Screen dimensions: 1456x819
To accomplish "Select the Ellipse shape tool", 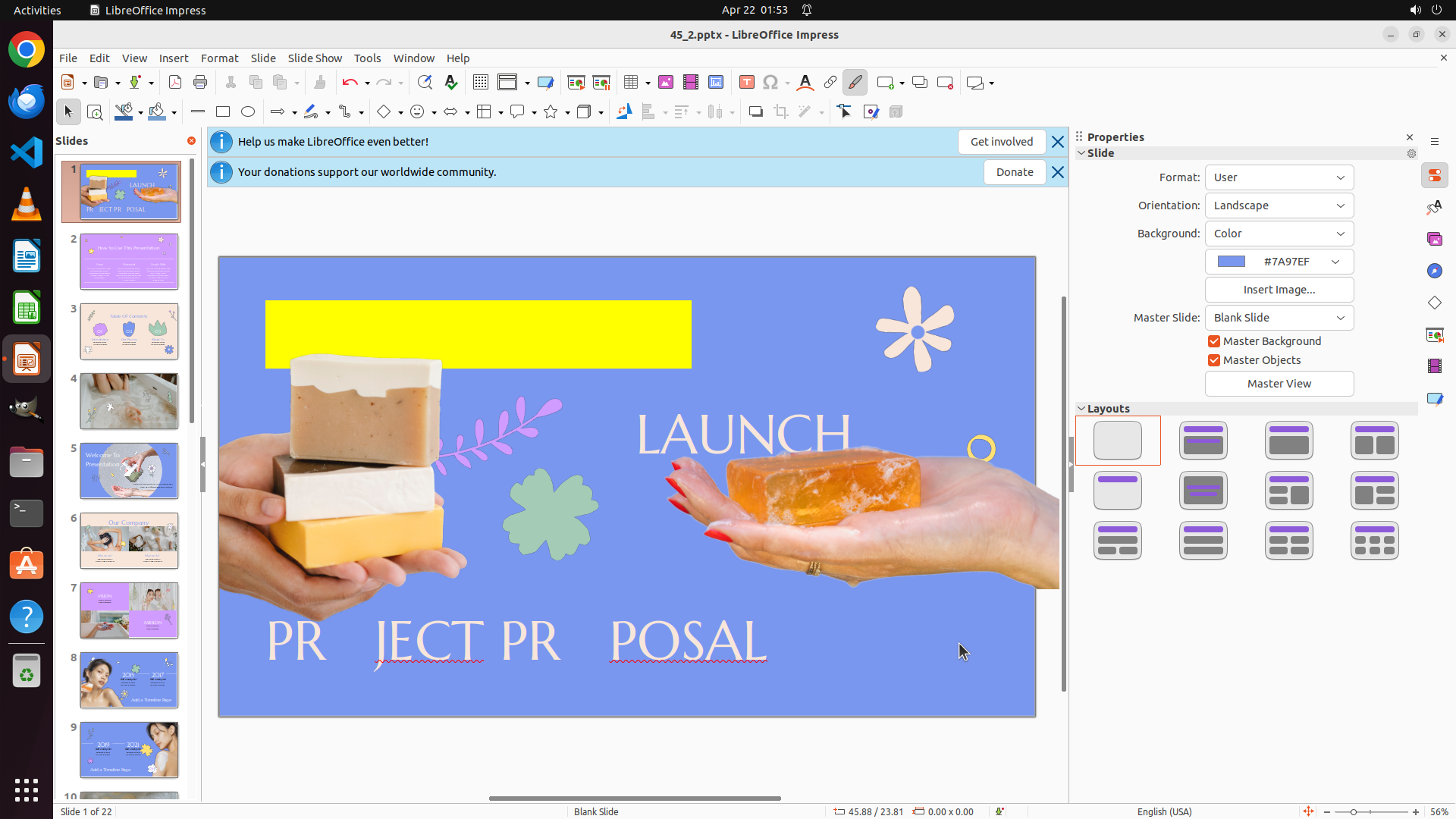I will point(248,112).
